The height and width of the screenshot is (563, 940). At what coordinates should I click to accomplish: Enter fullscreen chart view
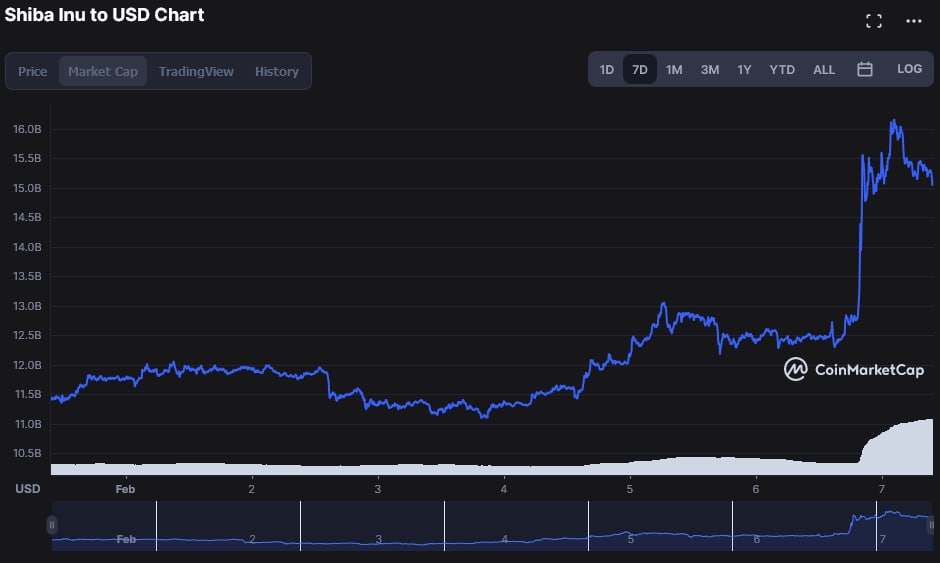[873, 21]
